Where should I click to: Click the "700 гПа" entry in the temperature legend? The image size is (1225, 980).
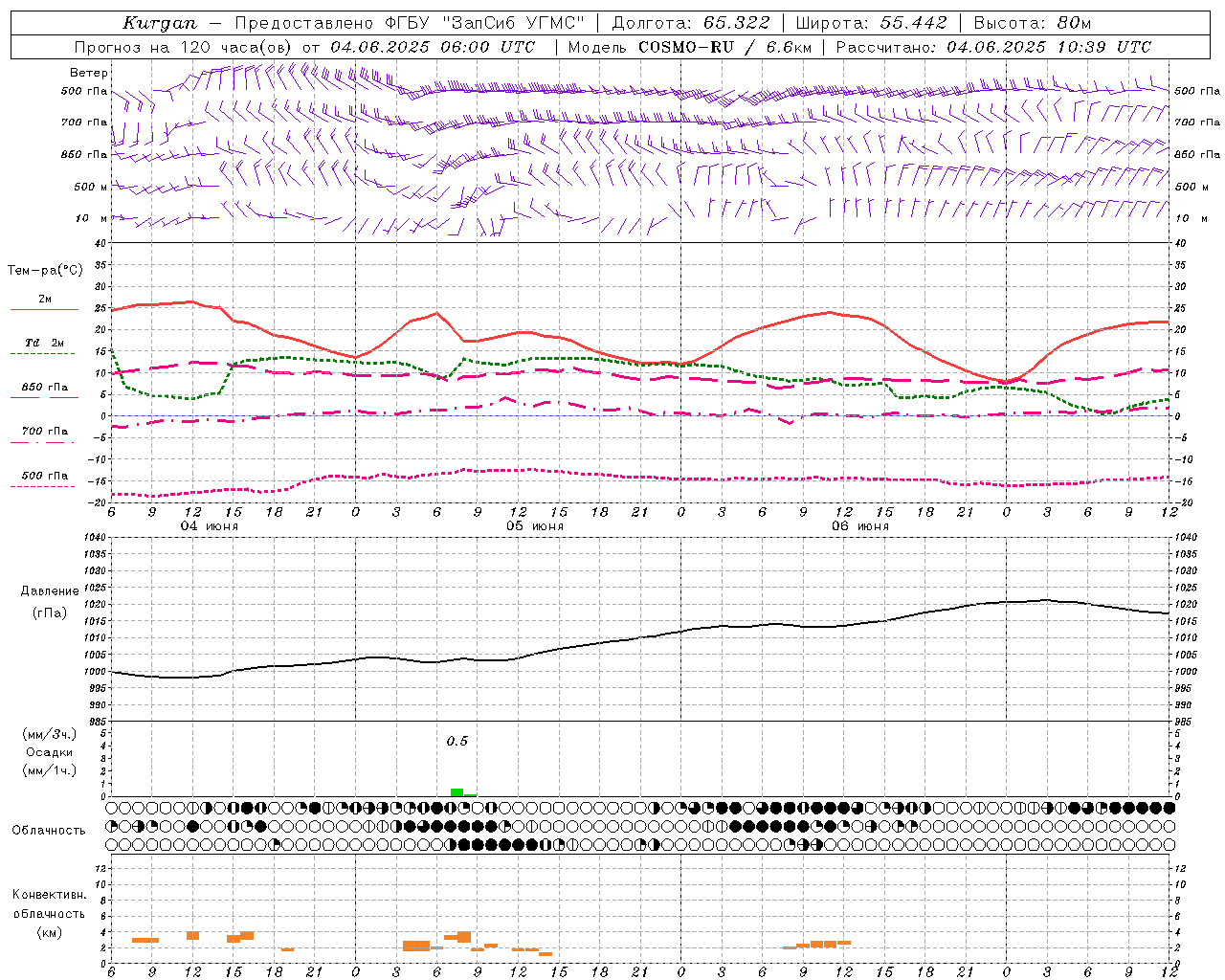45,432
